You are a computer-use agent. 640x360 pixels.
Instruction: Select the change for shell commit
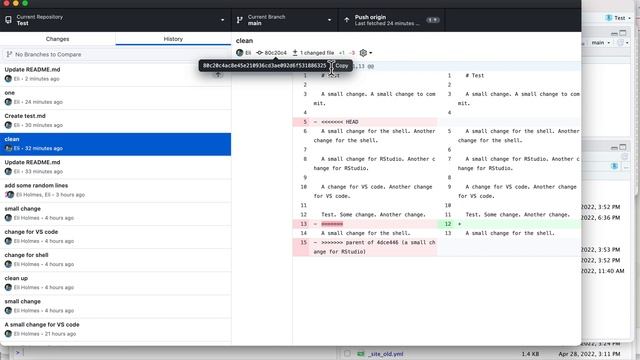[x=116, y=260]
